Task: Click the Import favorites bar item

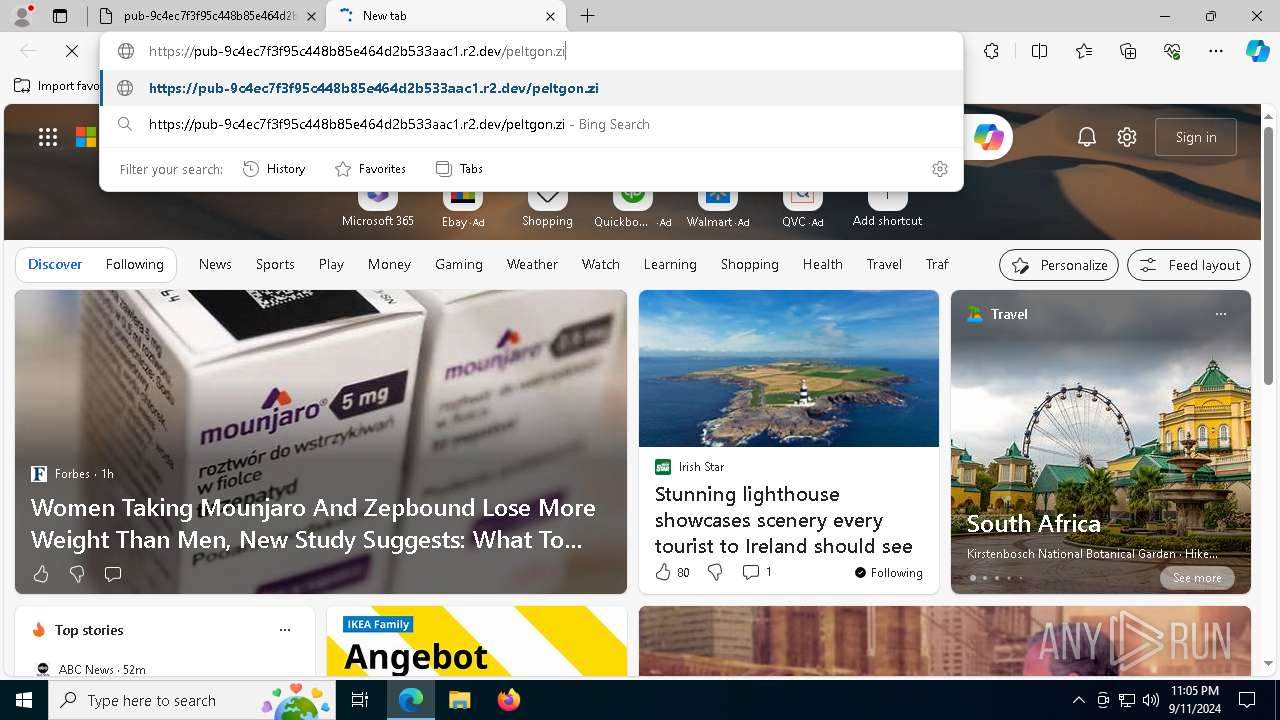Action: [x=57, y=86]
